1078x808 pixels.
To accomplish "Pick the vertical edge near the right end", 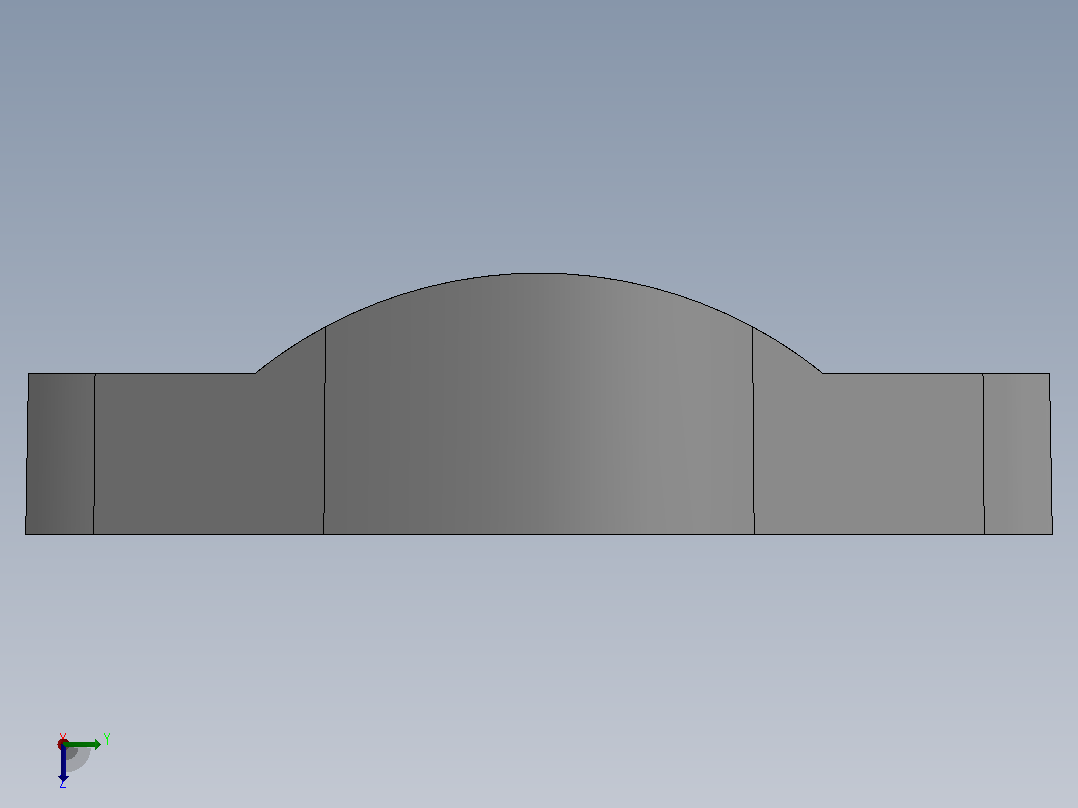I will point(984,454).
